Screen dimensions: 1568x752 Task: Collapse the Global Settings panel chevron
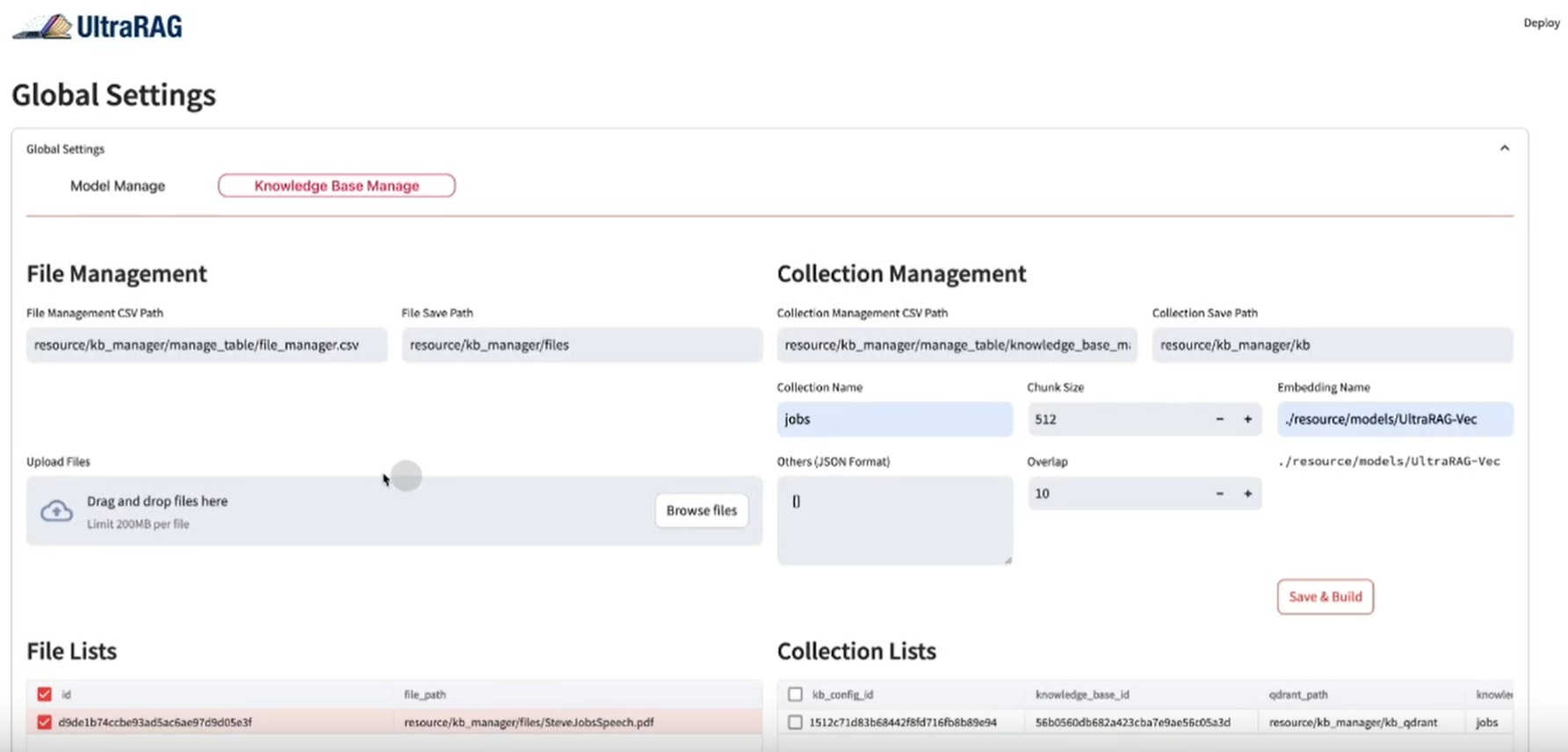point(1504,148)
